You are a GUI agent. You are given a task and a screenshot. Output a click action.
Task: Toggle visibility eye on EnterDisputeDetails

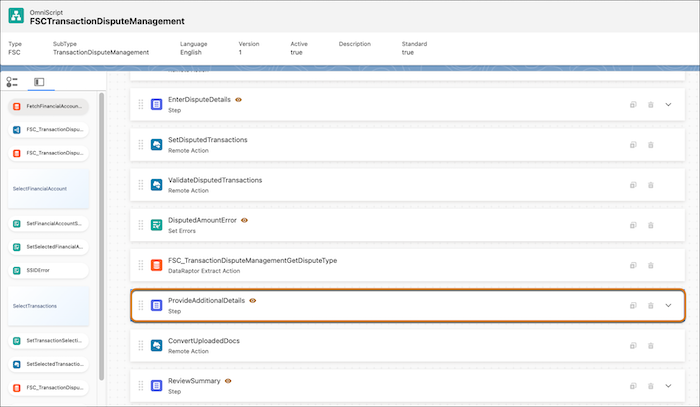(x=238, y=100)
